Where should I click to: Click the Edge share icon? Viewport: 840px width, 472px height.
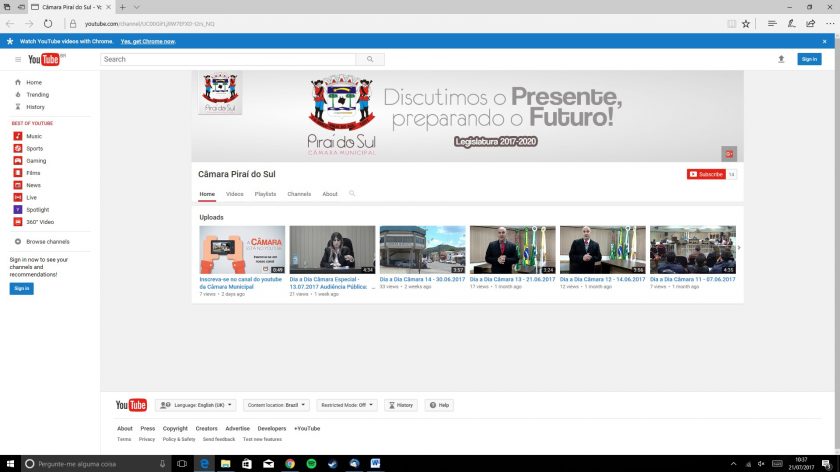(x=811, y=24)
